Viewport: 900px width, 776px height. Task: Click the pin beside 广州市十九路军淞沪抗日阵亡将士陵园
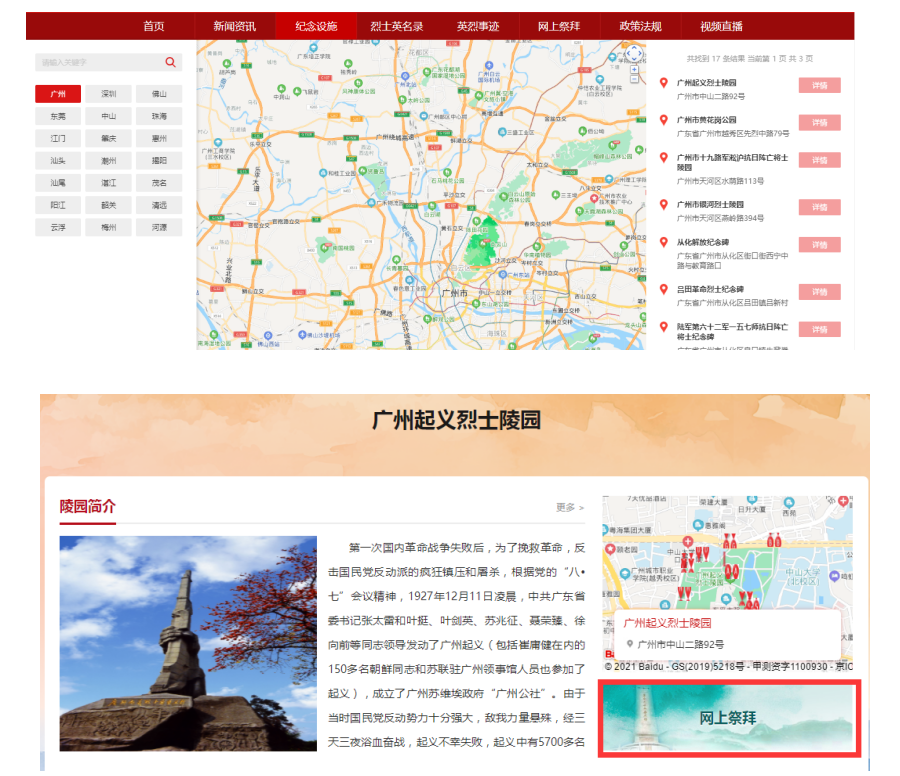pyautogui.click(x=664, y=157)
